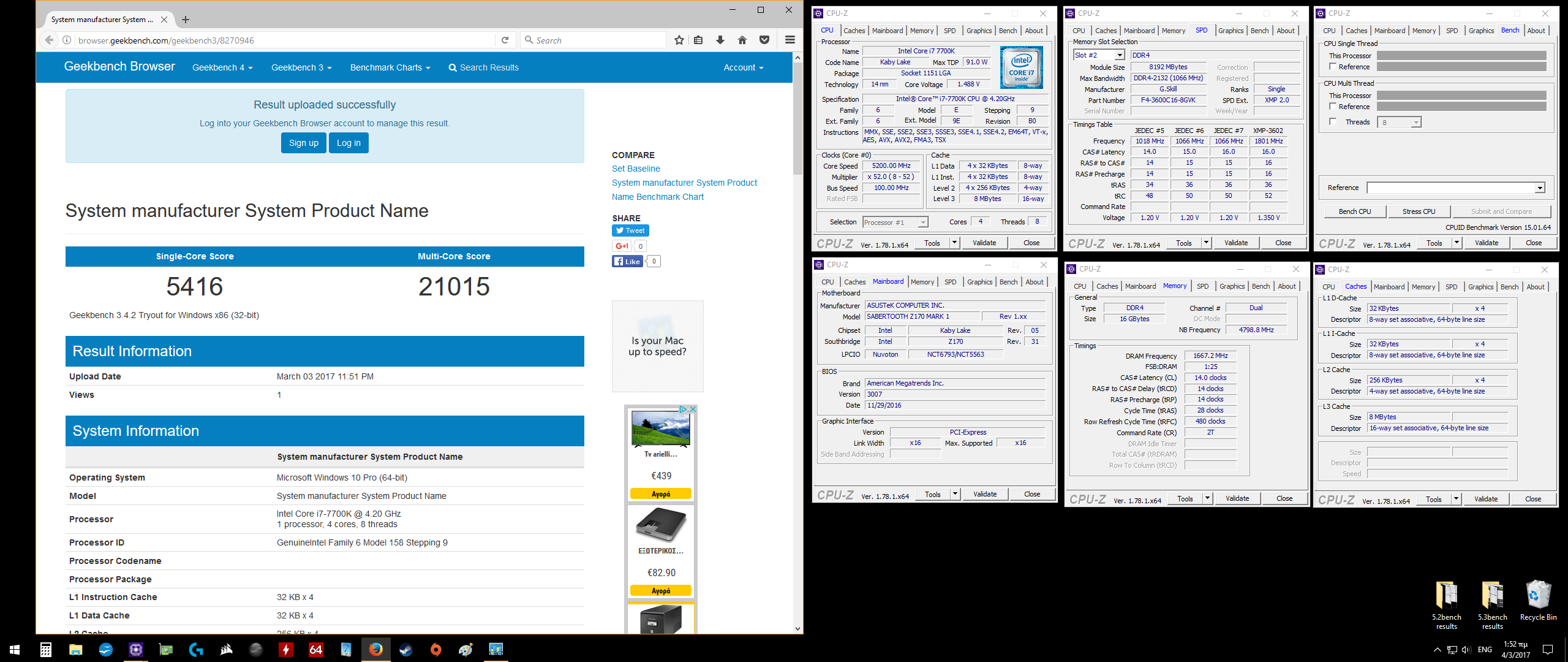Viewport: 1568px width, 662px height.
Task: Open the Windows Start menu
Action: (x=15, y=650)
